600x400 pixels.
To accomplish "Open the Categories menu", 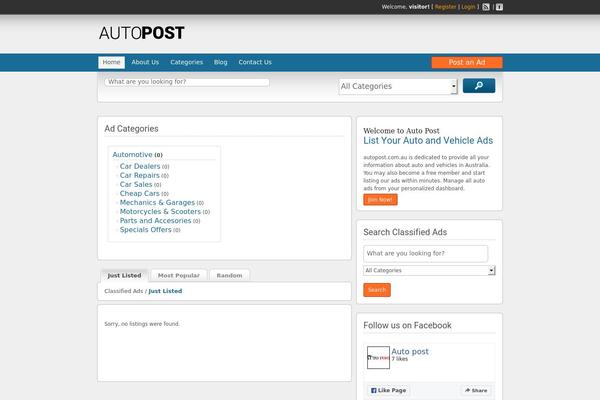I will coord(186,62).
